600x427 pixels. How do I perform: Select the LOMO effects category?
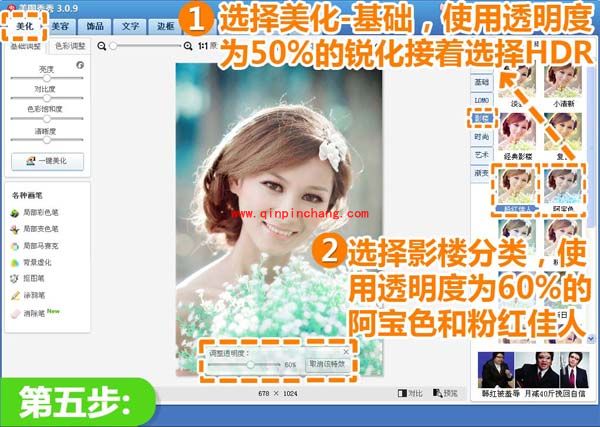point(481,100)
